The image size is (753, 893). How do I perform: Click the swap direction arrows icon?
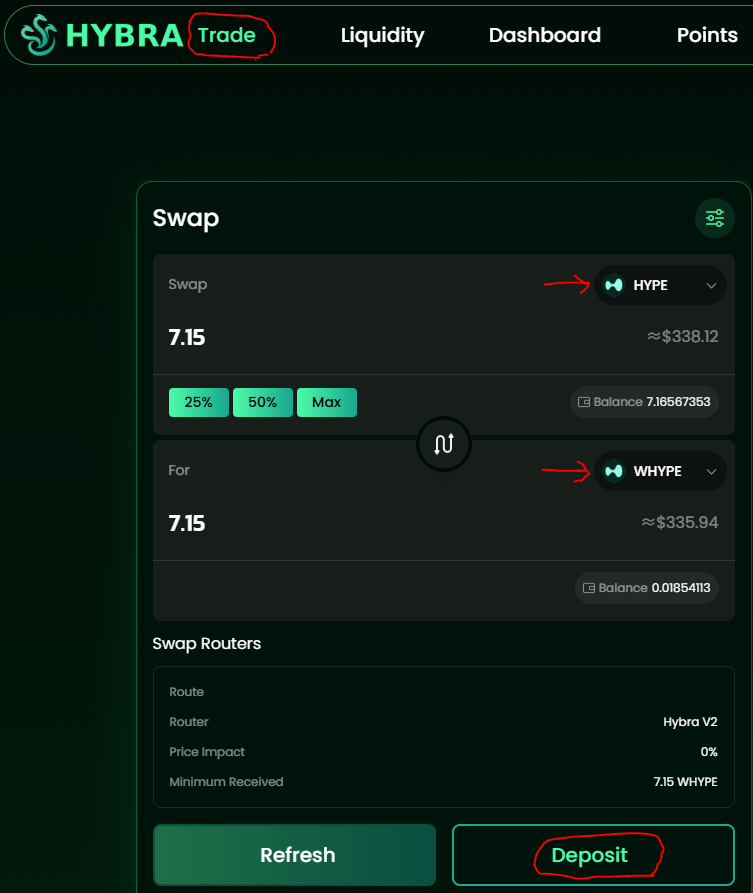click(444, 444)
